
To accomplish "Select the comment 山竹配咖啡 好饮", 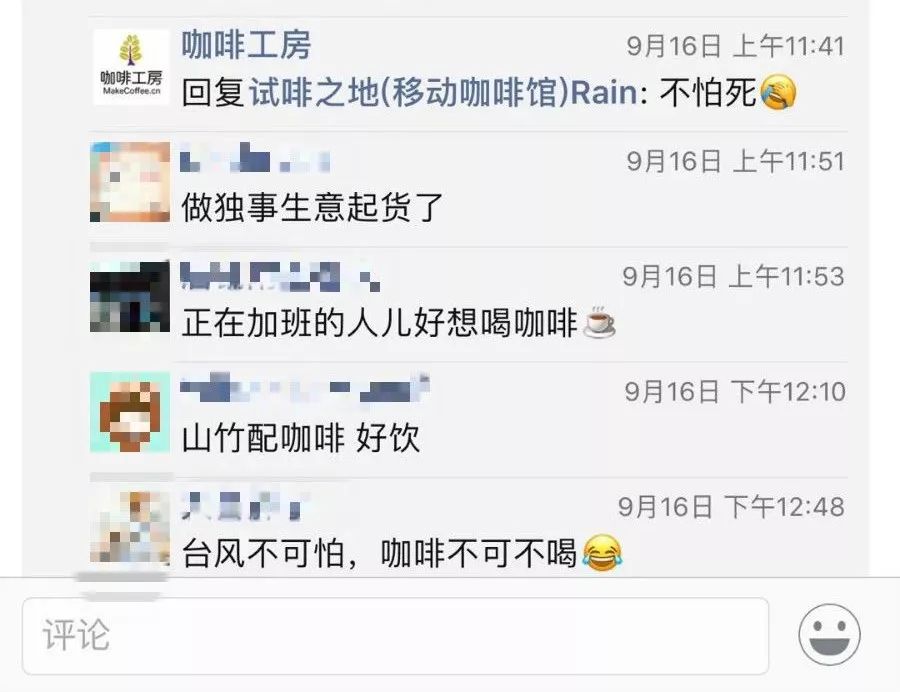I will [301, 438].
